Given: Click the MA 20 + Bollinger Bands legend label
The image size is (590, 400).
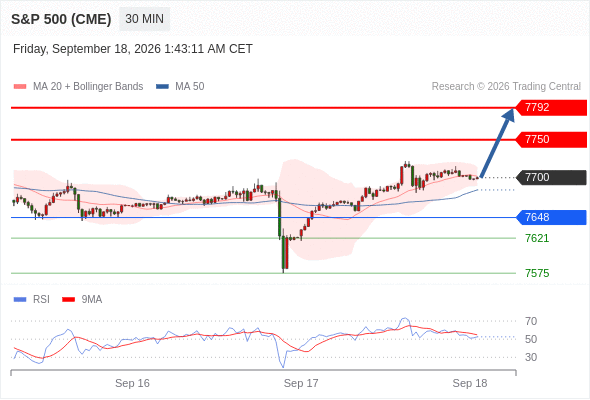Looking at the screenshot, I should 88,87.
